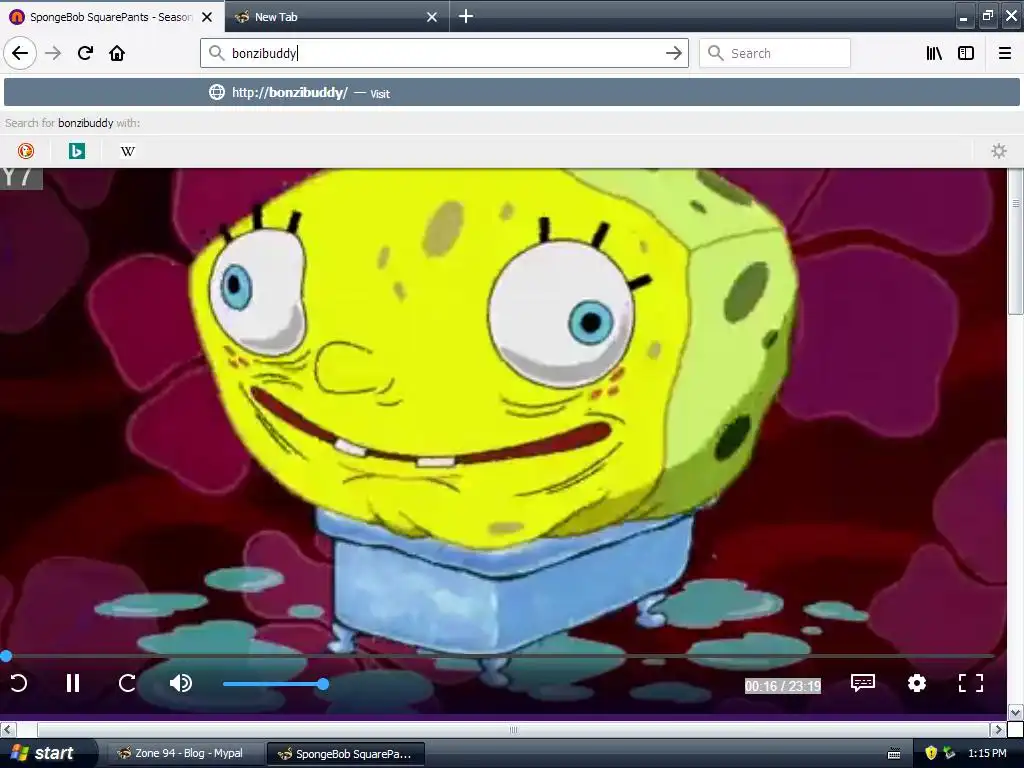Click the forward navigation arrow
Image resolution: width=1024 pixels, height=768 pixels.
53,53
